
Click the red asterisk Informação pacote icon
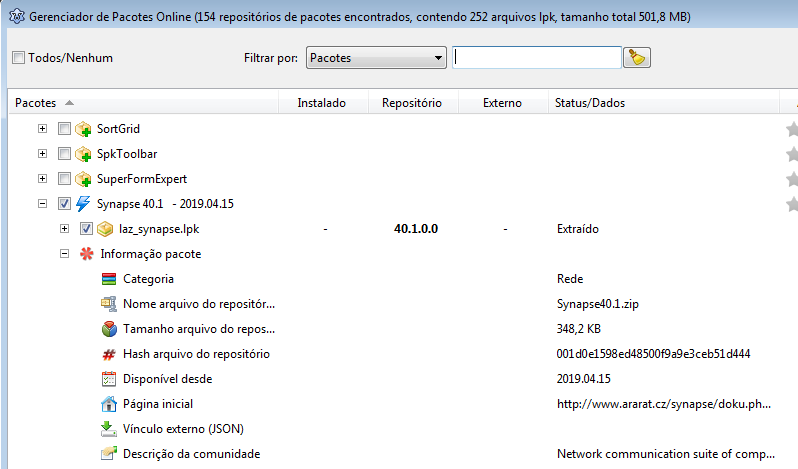87,254
